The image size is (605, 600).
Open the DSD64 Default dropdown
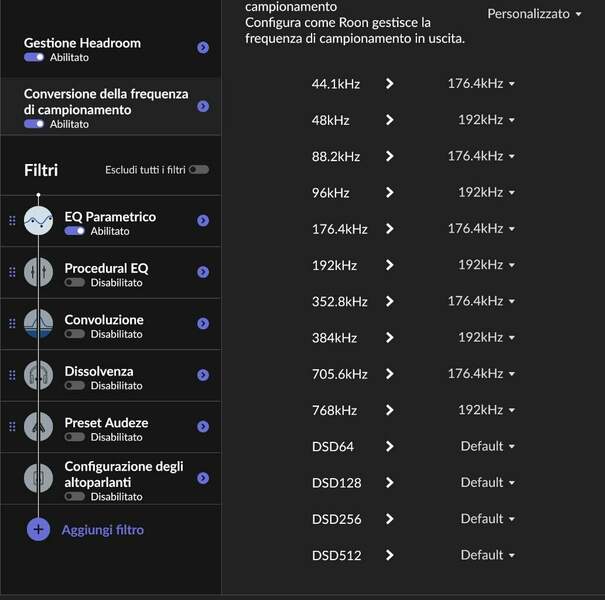click(x=487, y=446)
